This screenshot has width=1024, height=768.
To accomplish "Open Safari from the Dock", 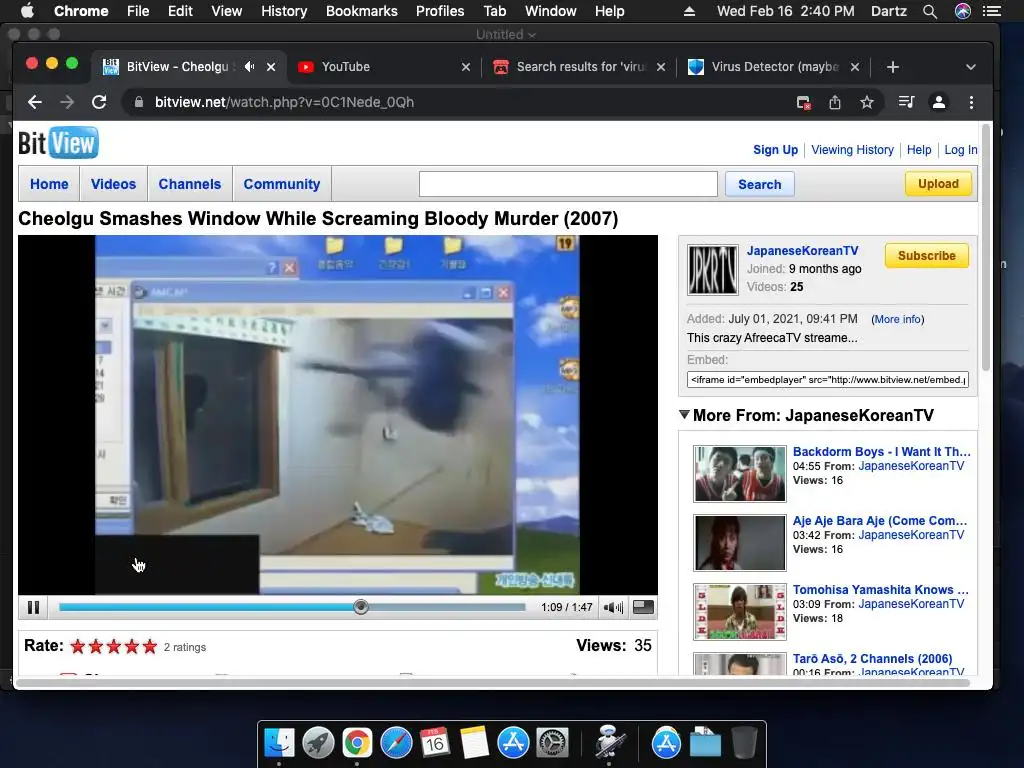I will (396, 743).
